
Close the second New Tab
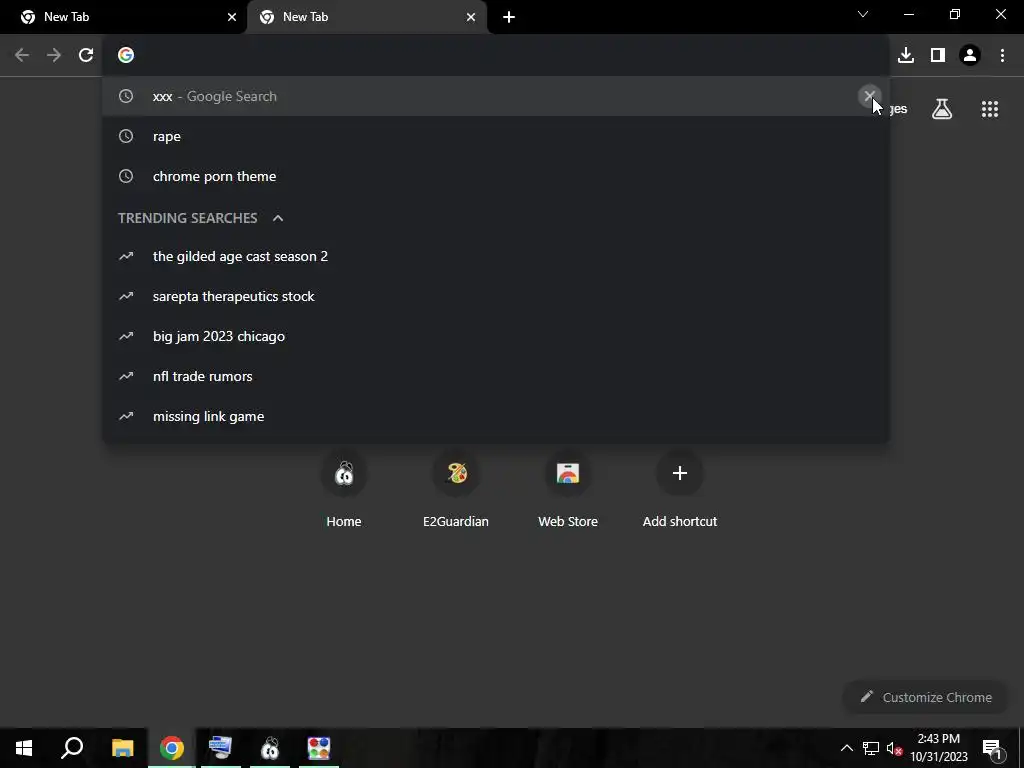471,17
